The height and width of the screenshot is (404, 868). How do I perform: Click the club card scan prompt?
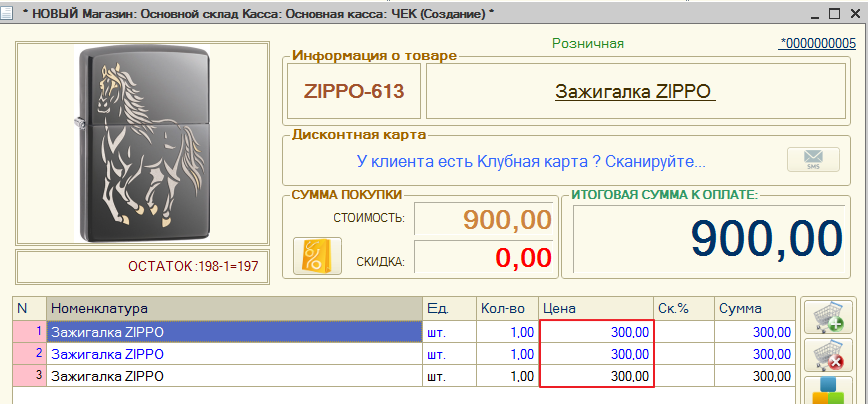[x=531, y=162]
